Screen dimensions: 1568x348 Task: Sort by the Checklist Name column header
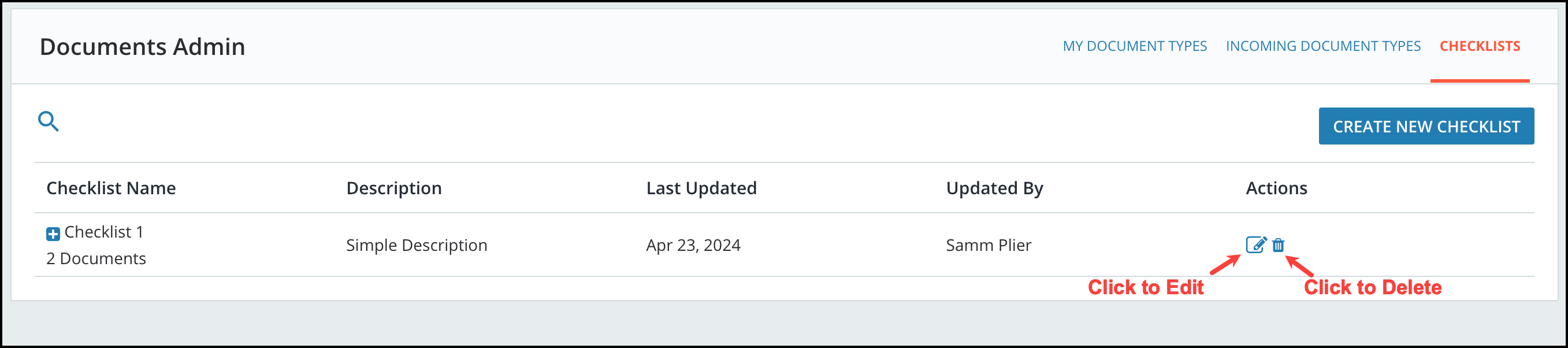click(x=111, y=188)
